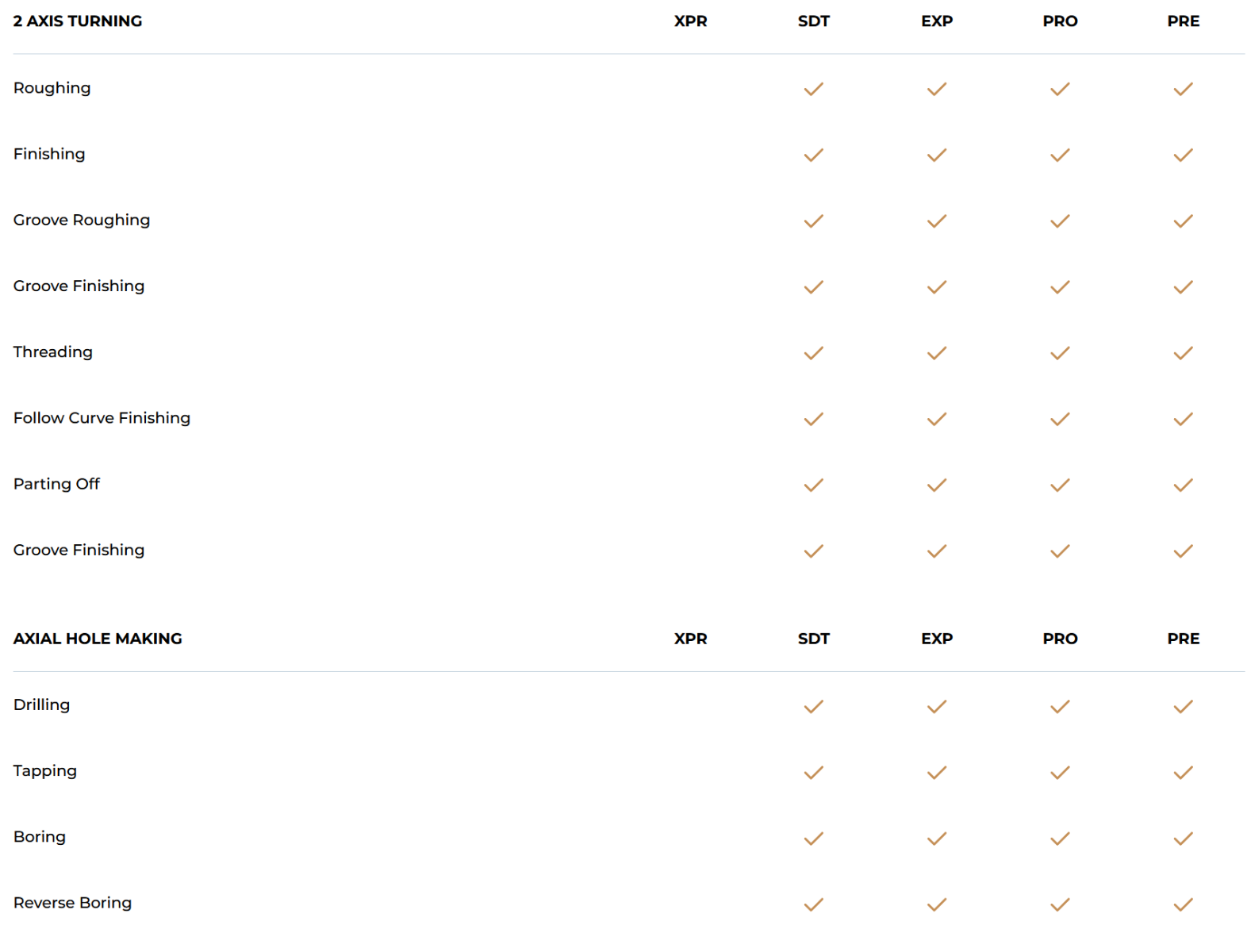Click the SDT header in the turning table
This screenshot has height=952, width=1251.
(x=813, y=21)
